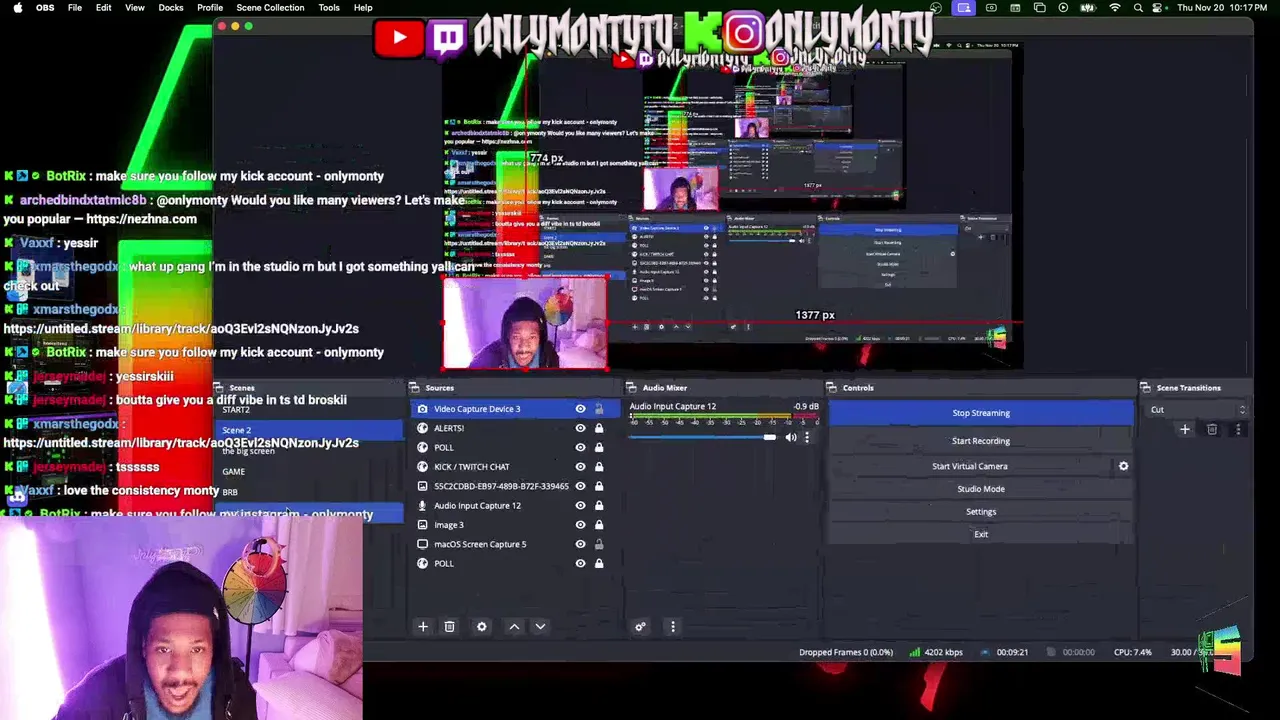Click camera icon of Video Capture Device 3

pos(422,409)
